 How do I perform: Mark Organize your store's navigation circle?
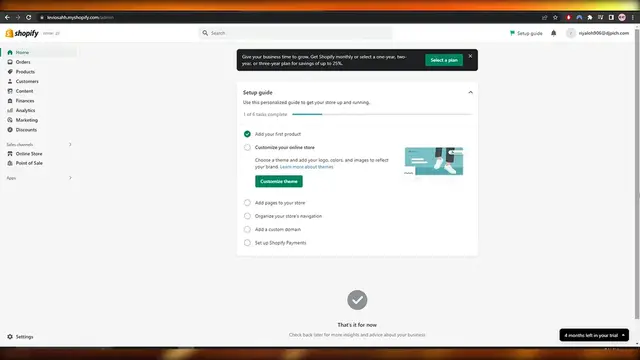pyautogui.click(x=247, y=216)
